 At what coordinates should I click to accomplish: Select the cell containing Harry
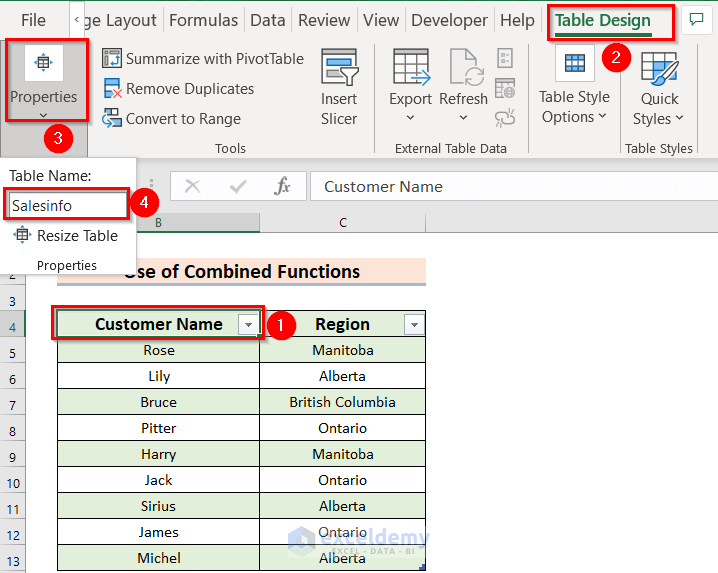click(x=158, y=454)
